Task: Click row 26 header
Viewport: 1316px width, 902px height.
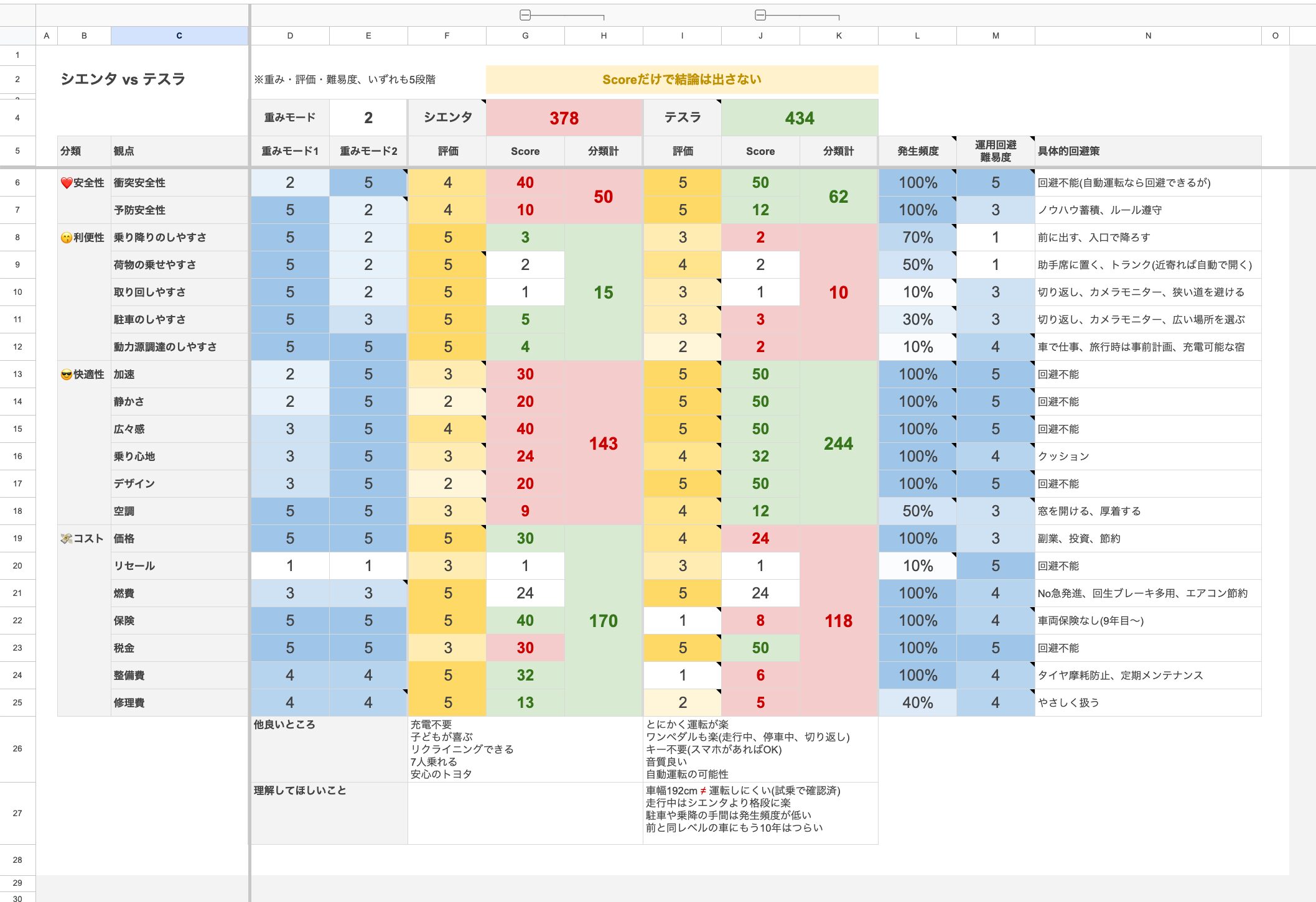Action: [x=17, y=748]
